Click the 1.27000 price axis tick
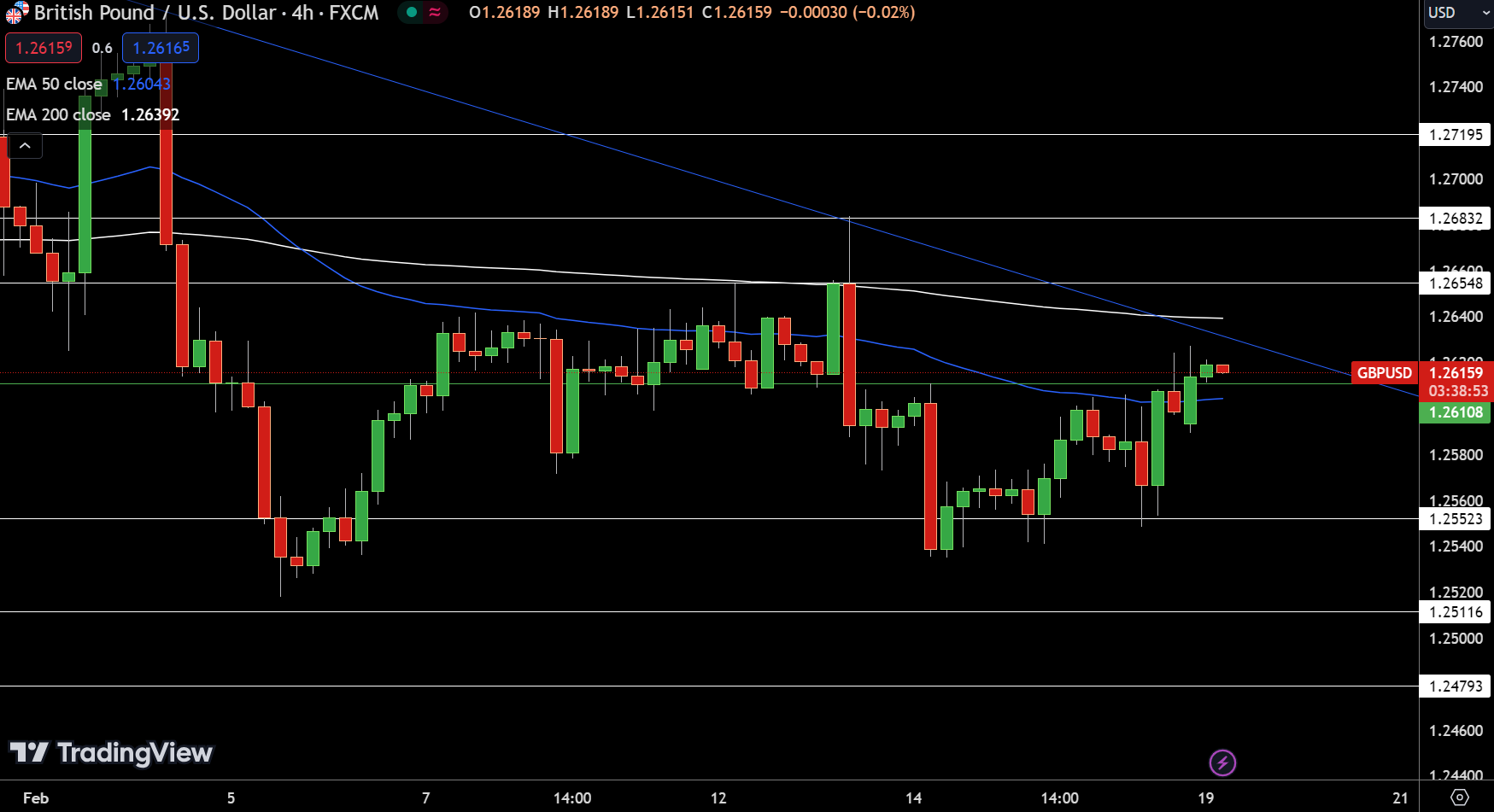The image size is (1494, 812). click(x=1456, y=179)
